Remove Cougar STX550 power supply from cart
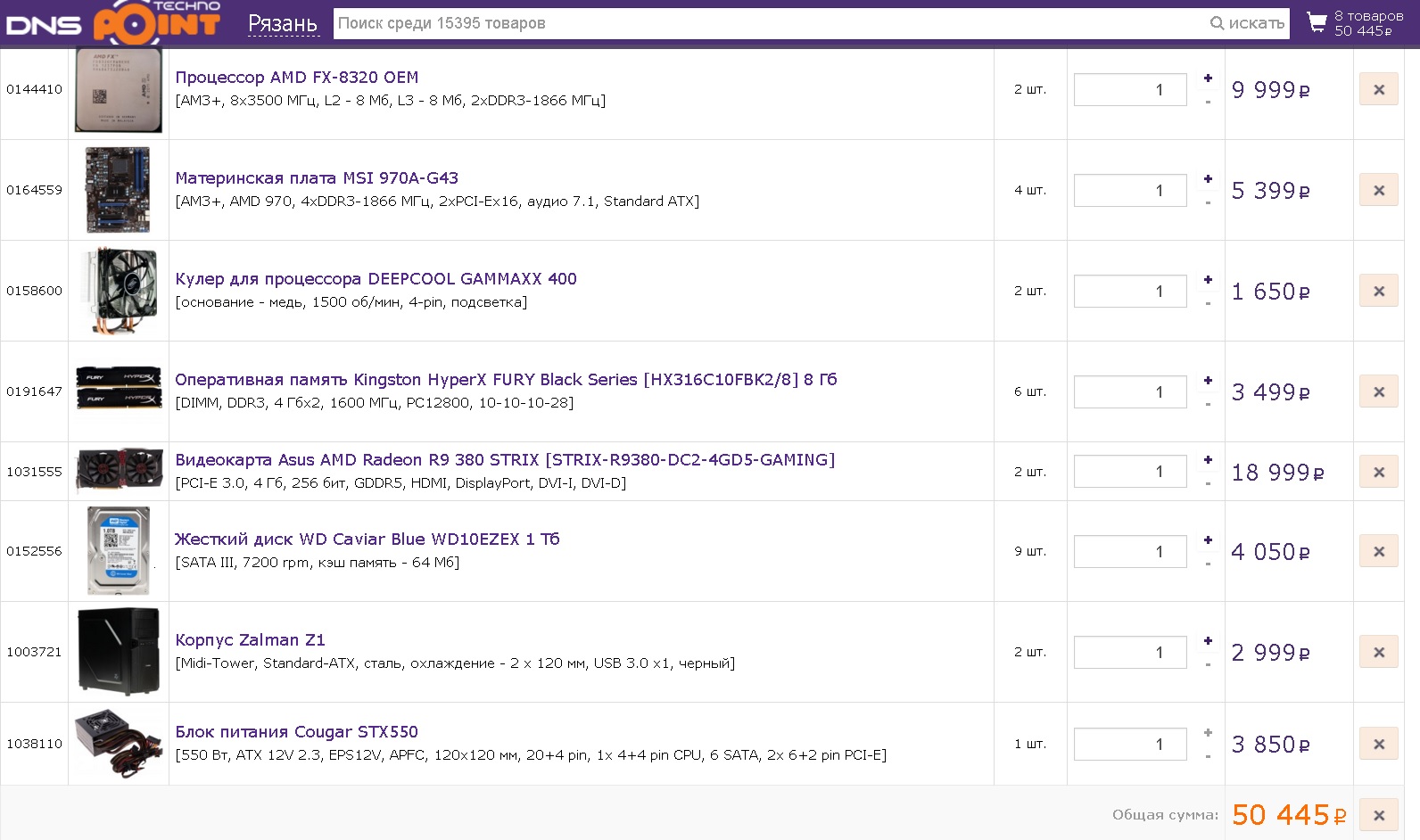This screenshot has width=1420, height=840. 1378,744
